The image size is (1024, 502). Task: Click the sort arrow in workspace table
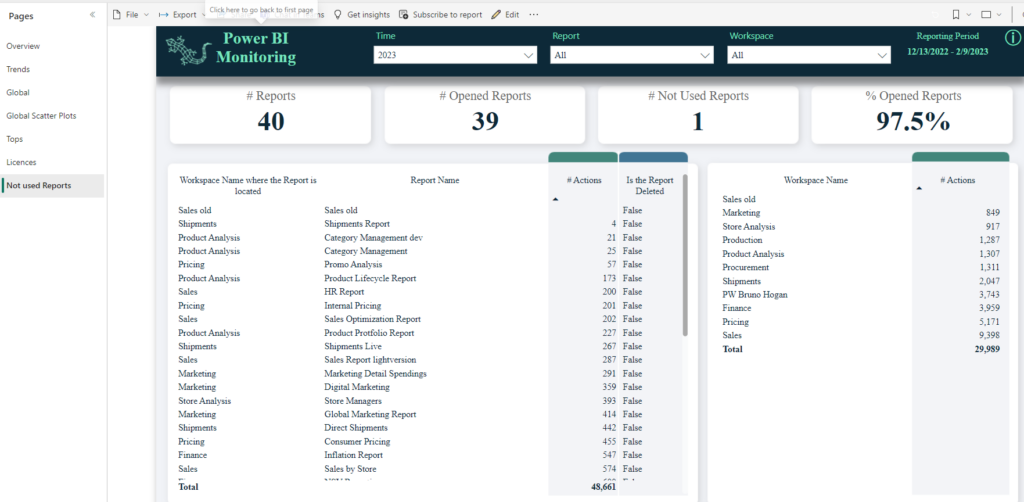920,188
